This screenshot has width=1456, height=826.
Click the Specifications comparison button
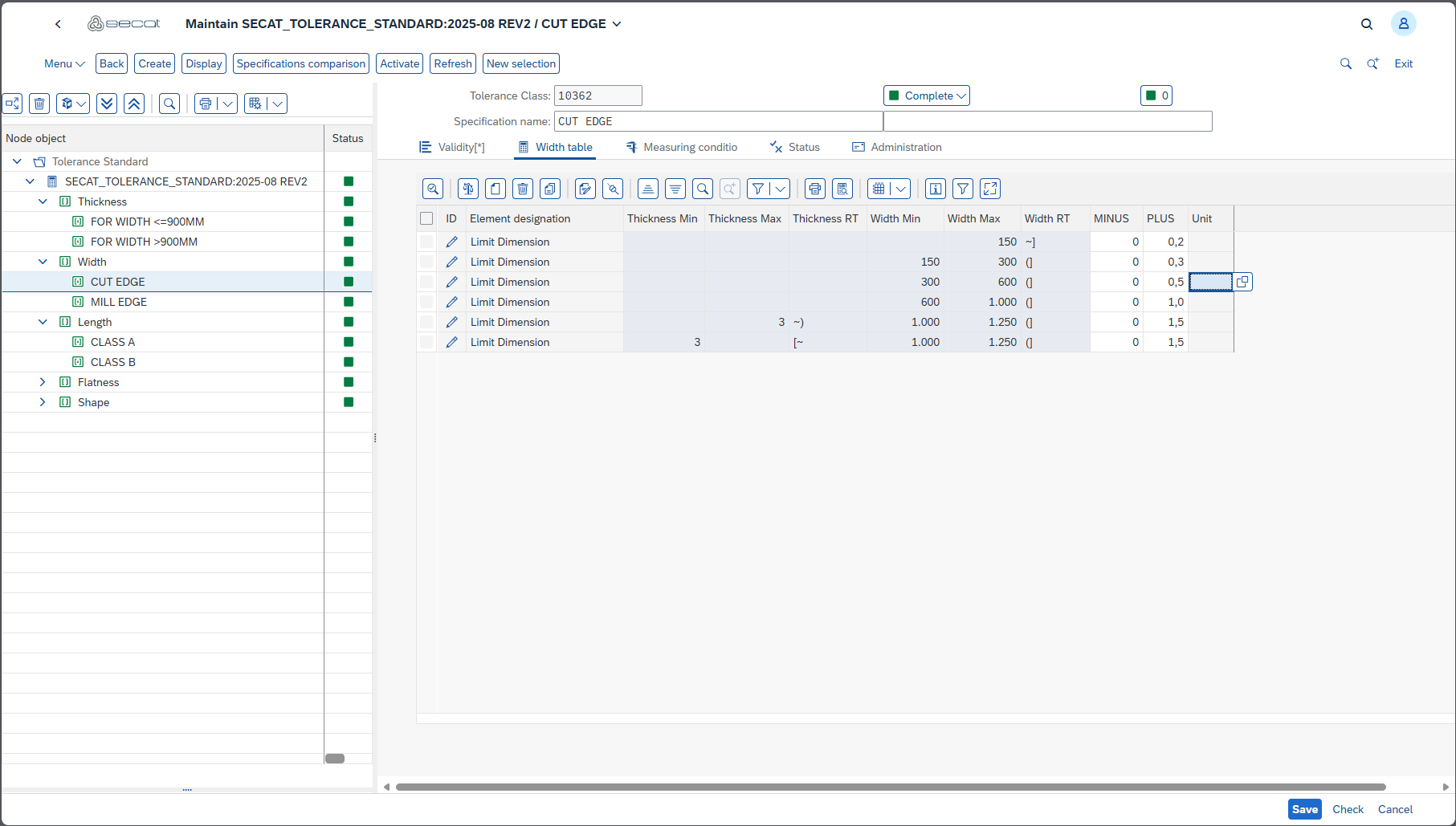pos(300,63)
